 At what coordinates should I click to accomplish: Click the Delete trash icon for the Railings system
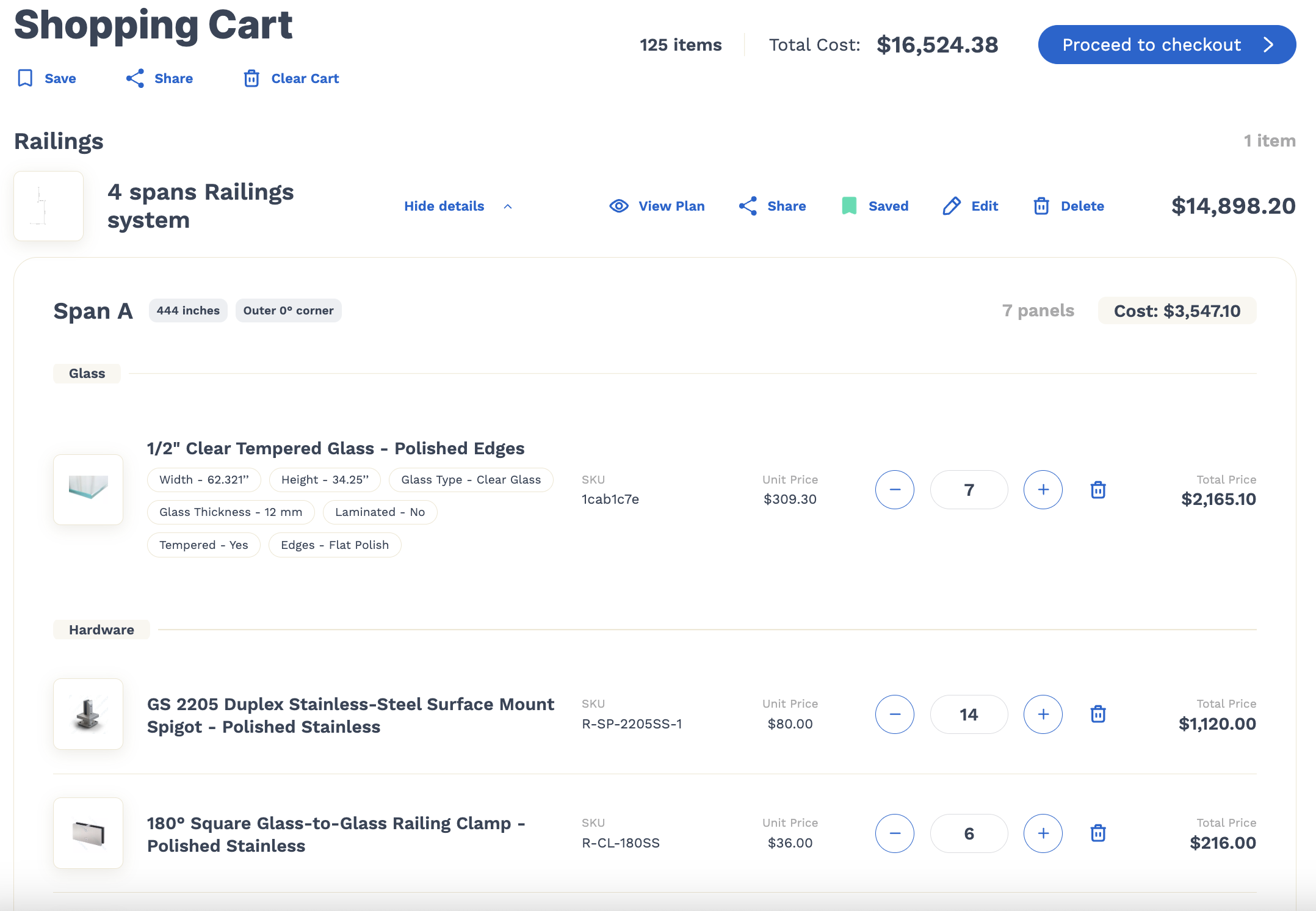pos(1041,206)
